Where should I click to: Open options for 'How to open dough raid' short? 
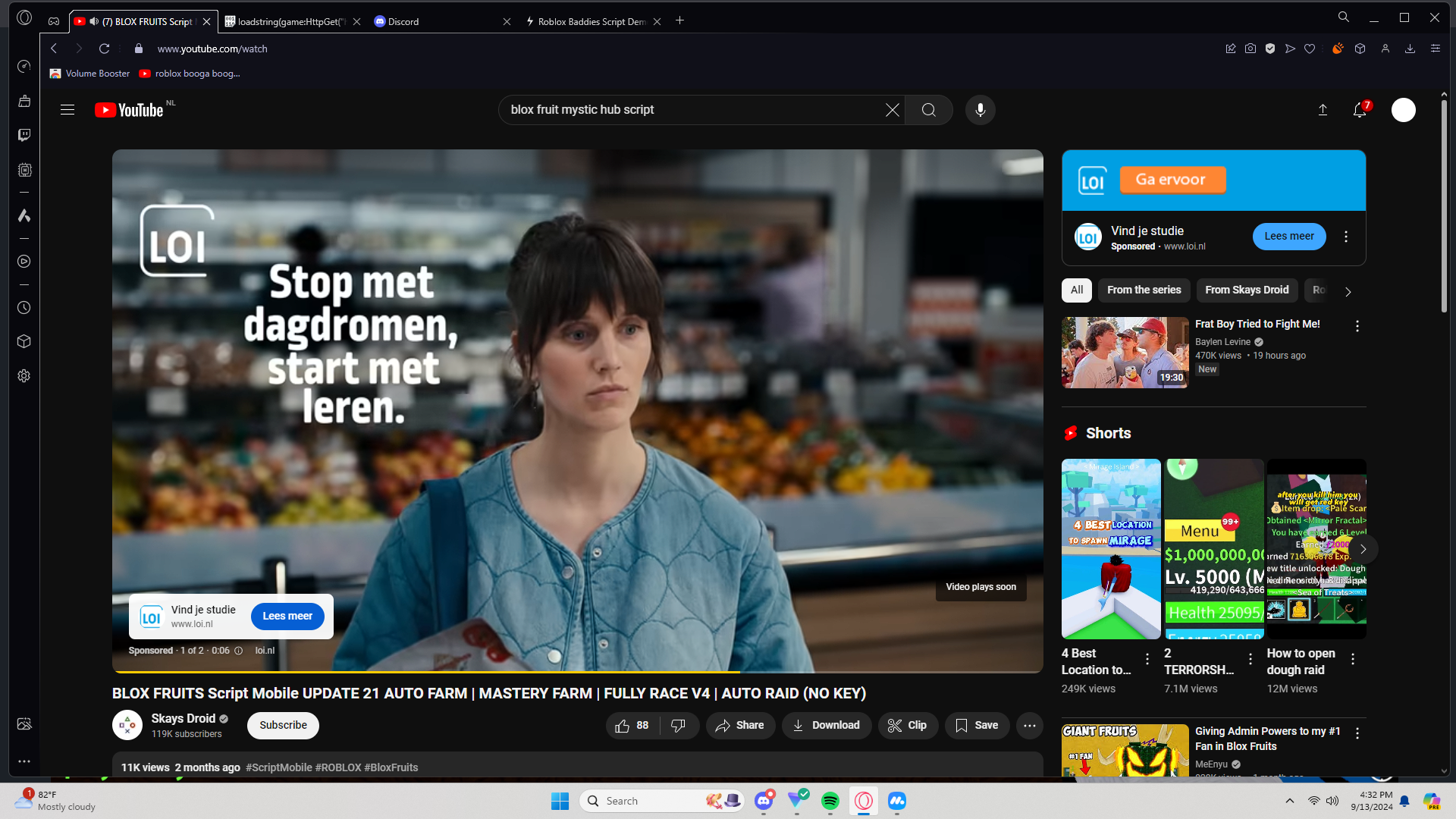[1353, 660]
